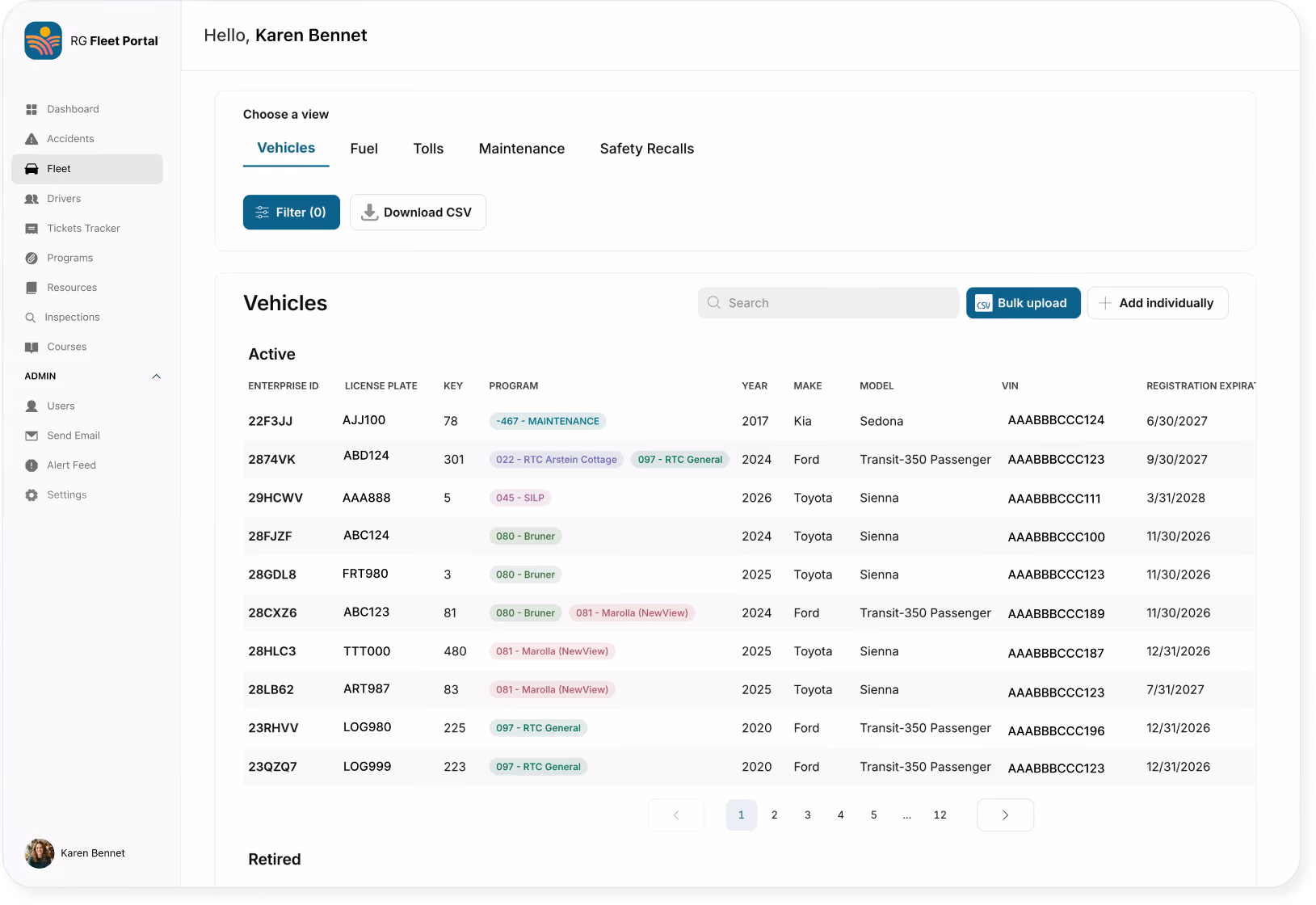Viewport: 1316px width, 905px height.
Task: Click enterprise ID 23QZQ7
Action: (x=272, y=767)
